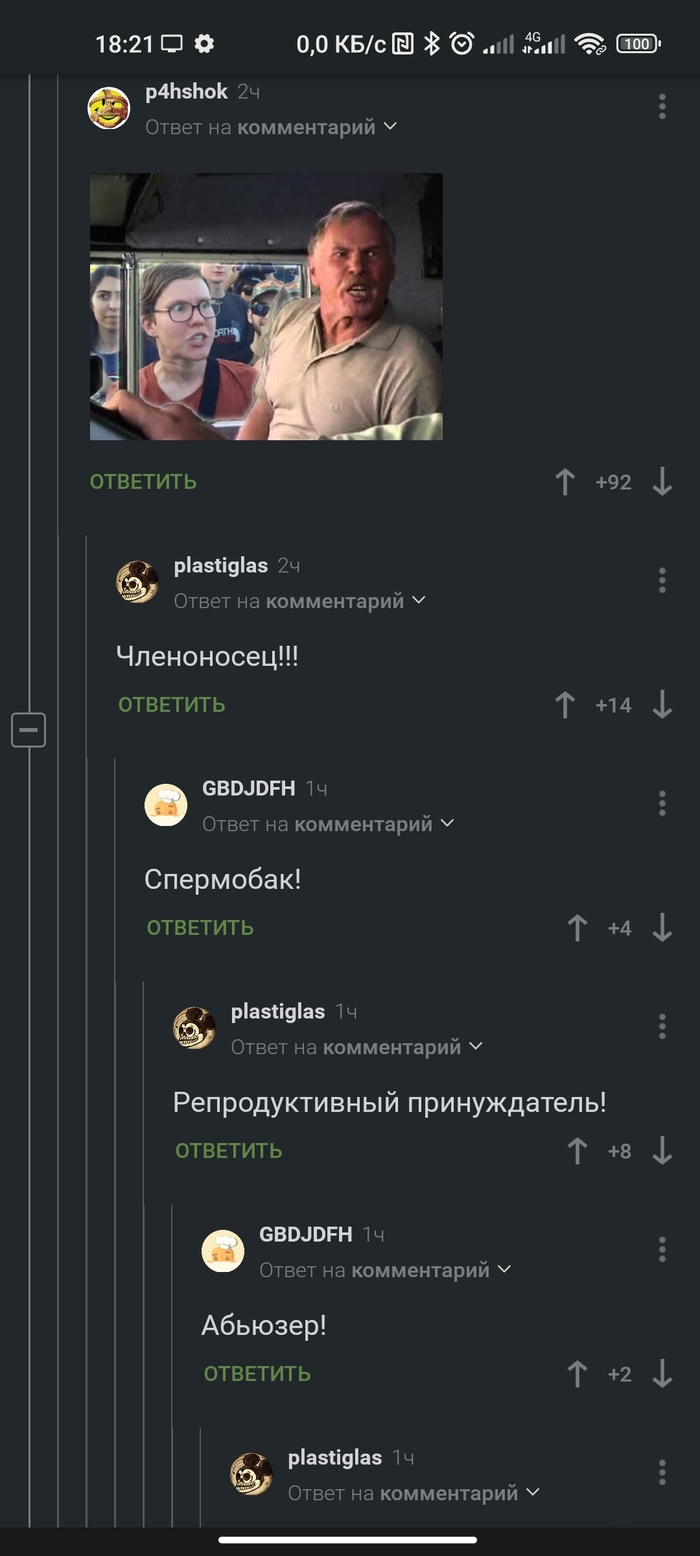
Task: Downvote the 'Абьюзер!' comment
Action: (662, 1374)
